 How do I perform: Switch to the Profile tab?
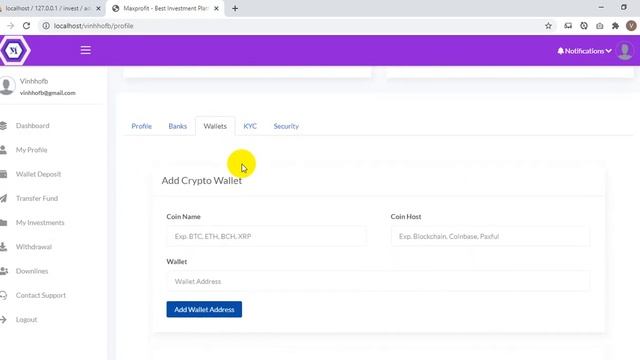tap(142, 126)
